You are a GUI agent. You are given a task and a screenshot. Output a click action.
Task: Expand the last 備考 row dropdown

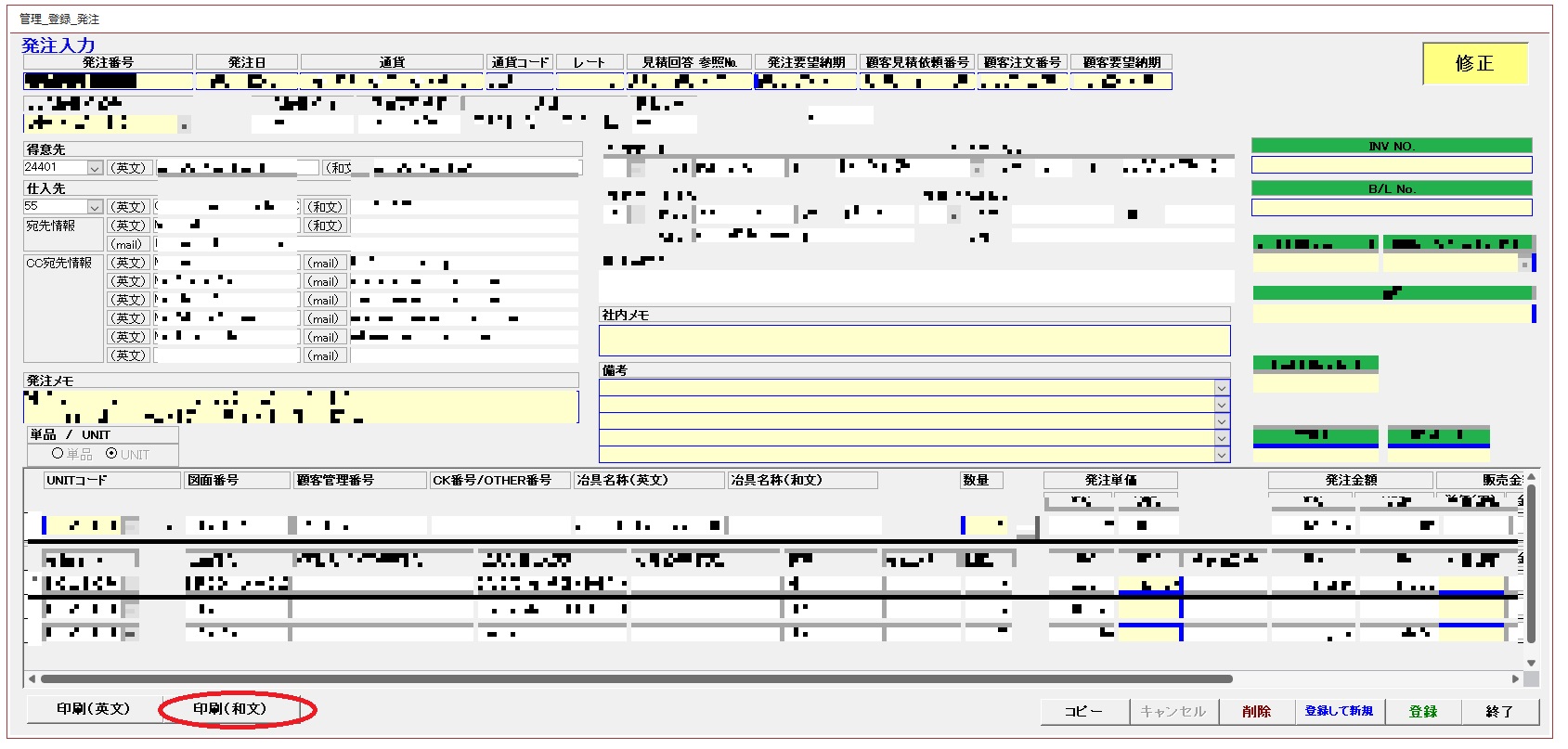click(1222, 455)
